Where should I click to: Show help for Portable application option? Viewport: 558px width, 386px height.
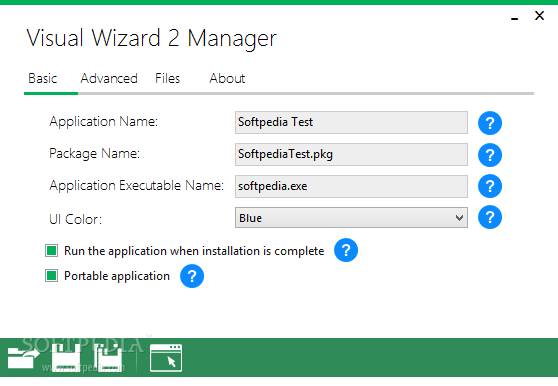[x=192, y=276]
